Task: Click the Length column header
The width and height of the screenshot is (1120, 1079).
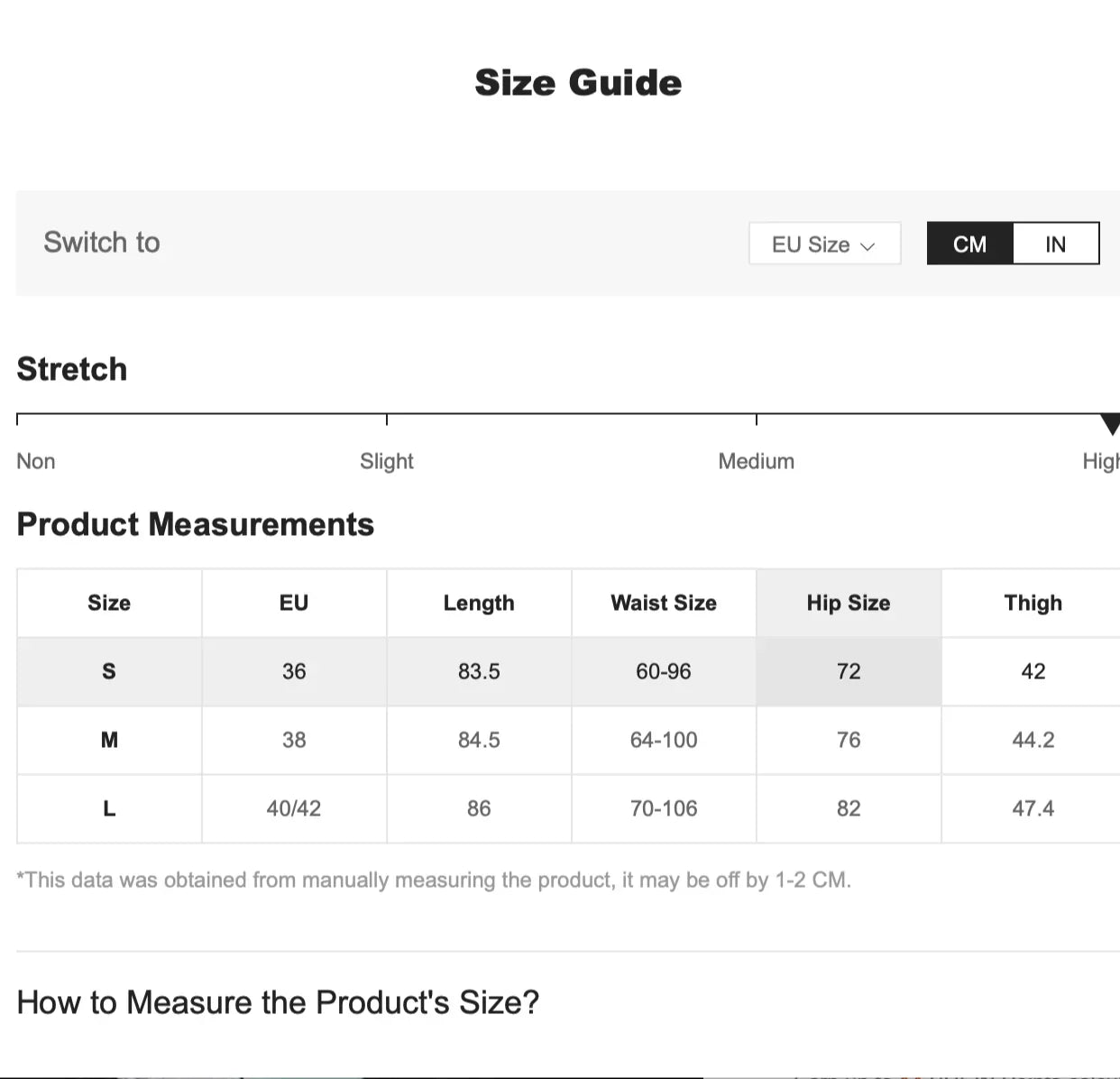Action: click(x=479, y=603)
